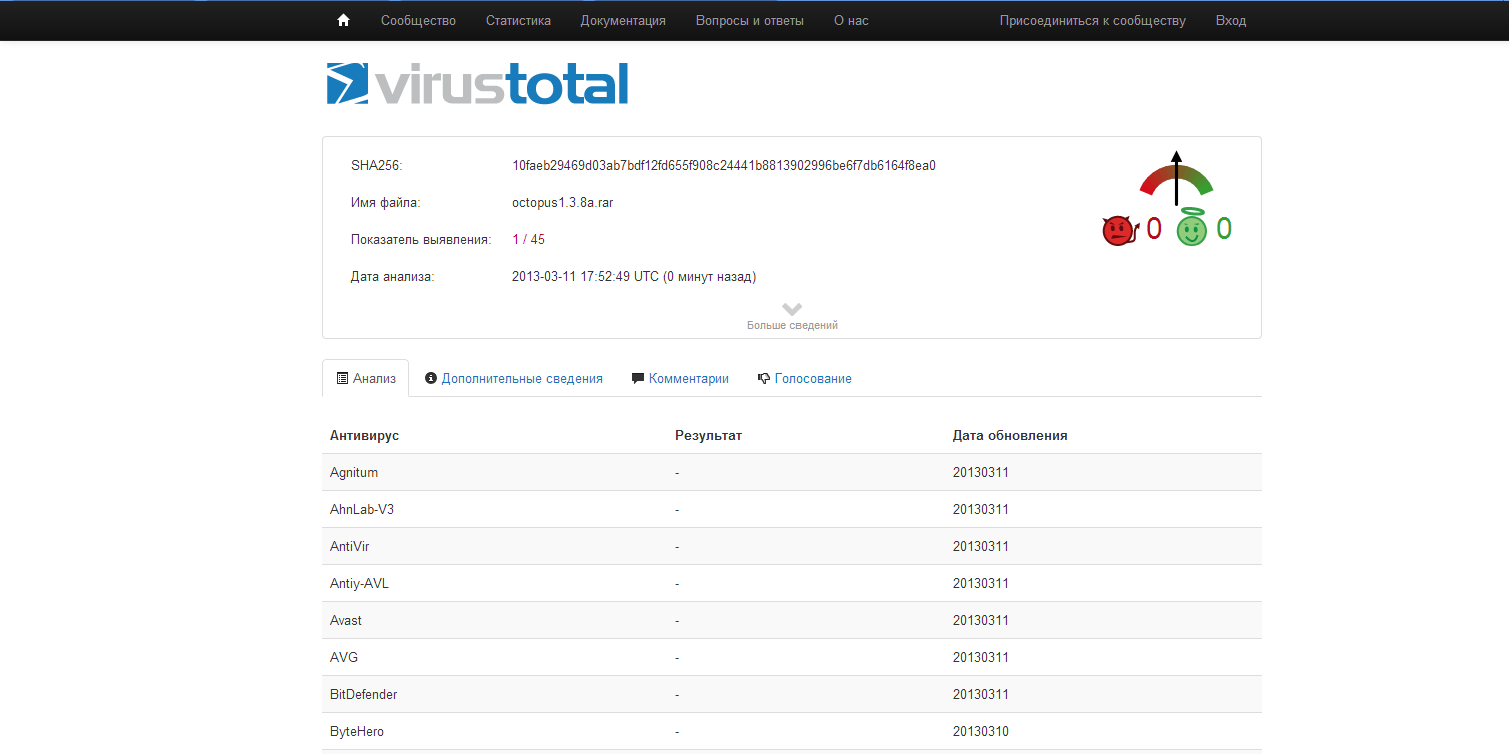This screenshot has width=1509, height=754.
Task: Click the ByteHero row name
Action: [357, 731]
